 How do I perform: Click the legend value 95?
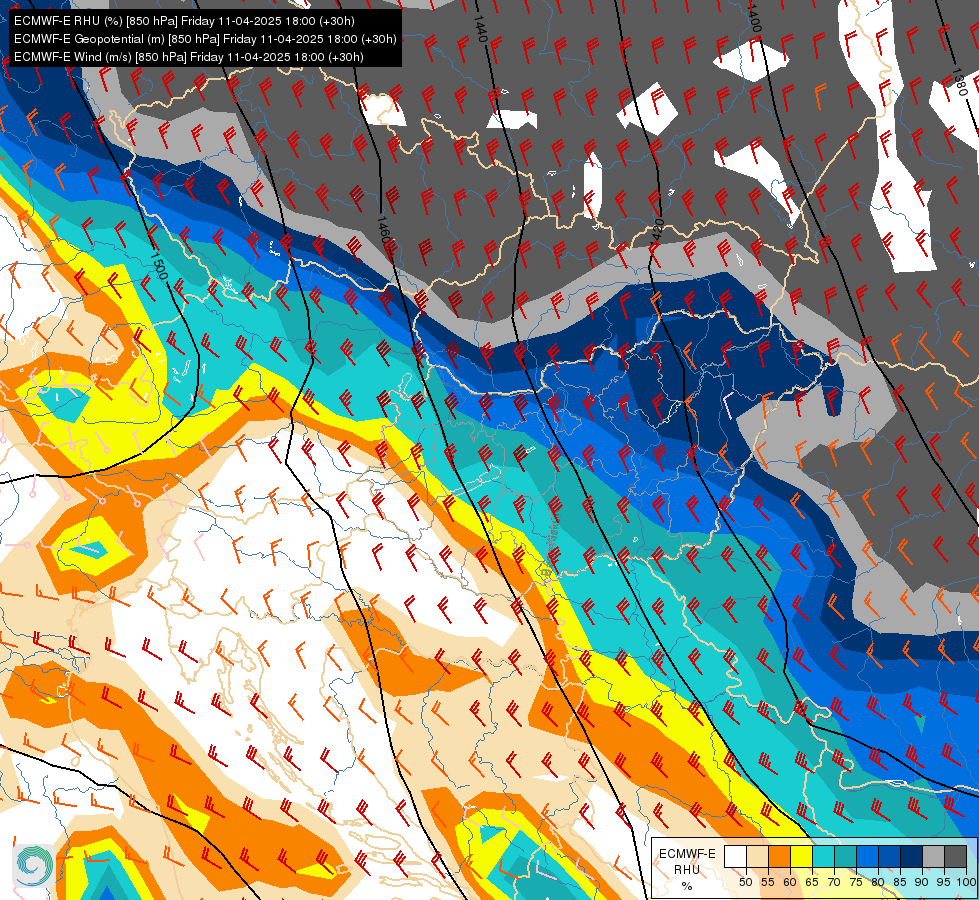[x=943, y=882]
